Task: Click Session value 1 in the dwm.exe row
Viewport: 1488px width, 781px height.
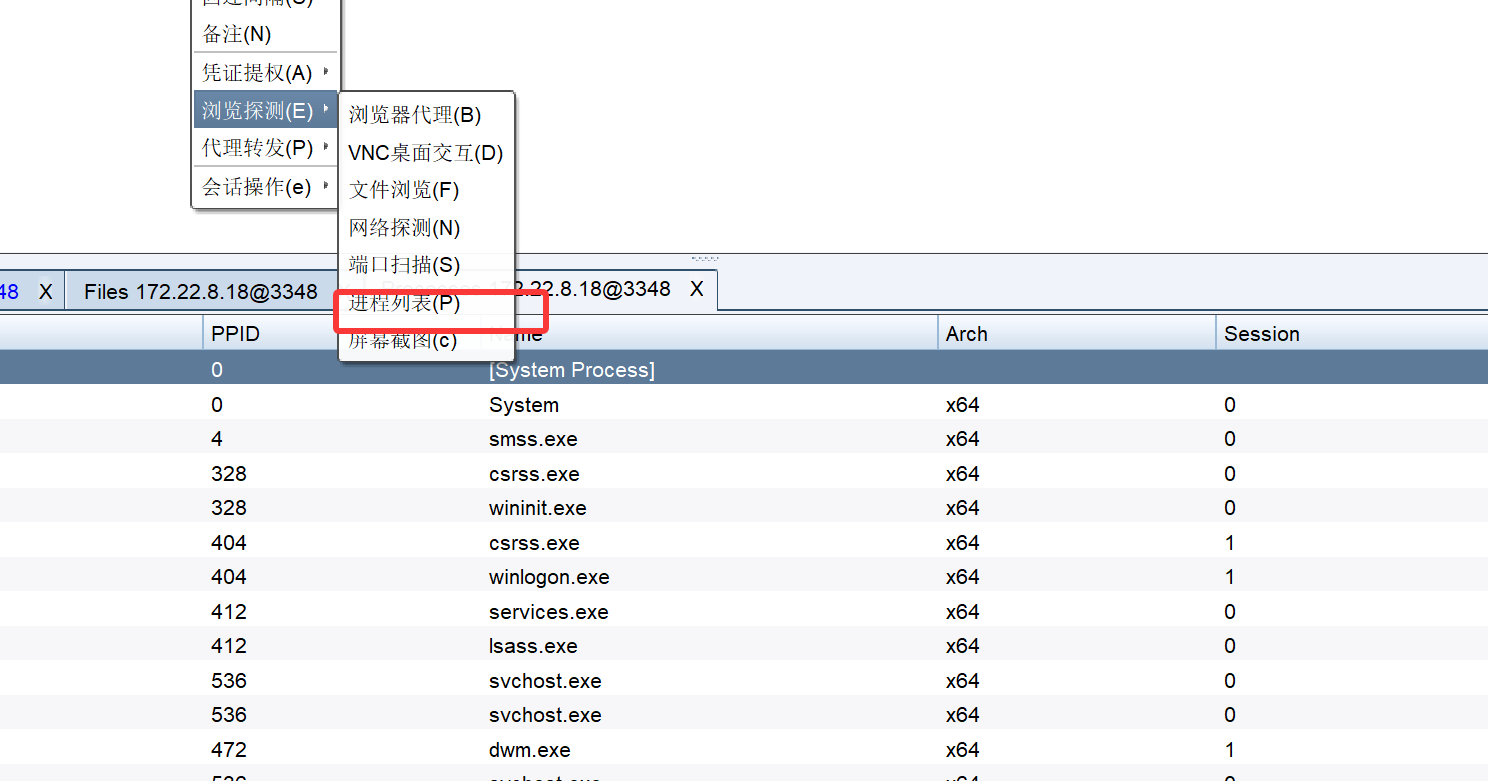Action: (x=1230, y=750)
